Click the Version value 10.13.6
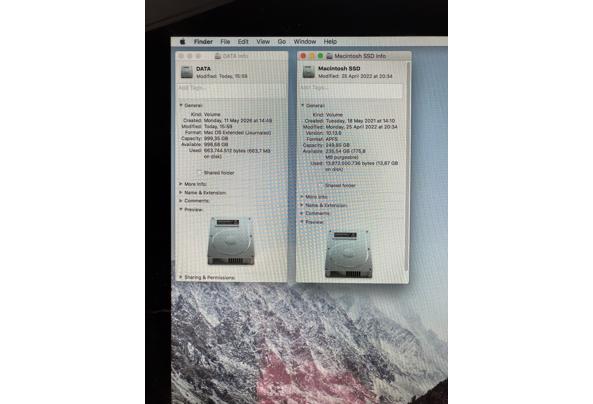This screenshot has width=593, height=404. click(334, 133)
